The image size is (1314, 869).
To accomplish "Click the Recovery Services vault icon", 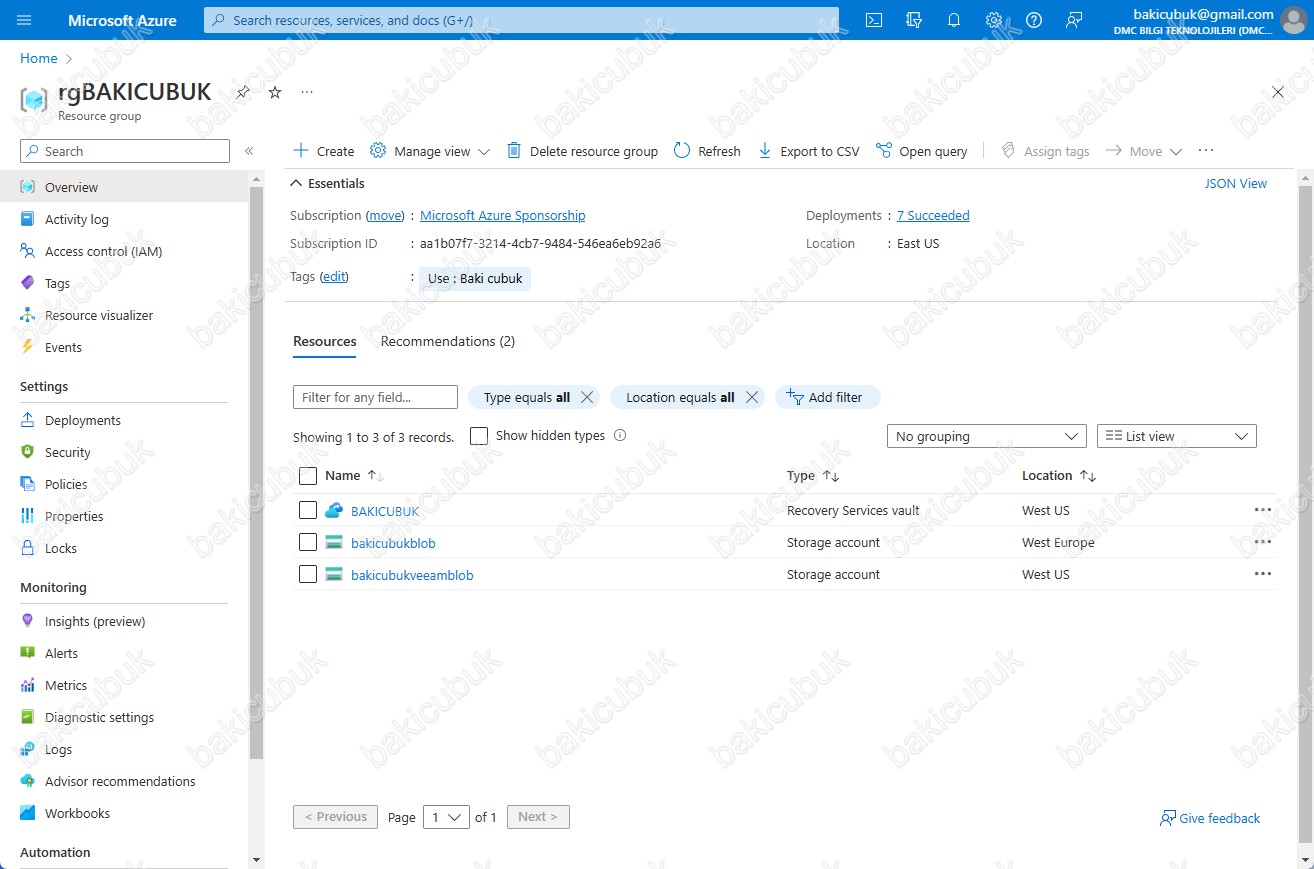I will pos(334,510).
